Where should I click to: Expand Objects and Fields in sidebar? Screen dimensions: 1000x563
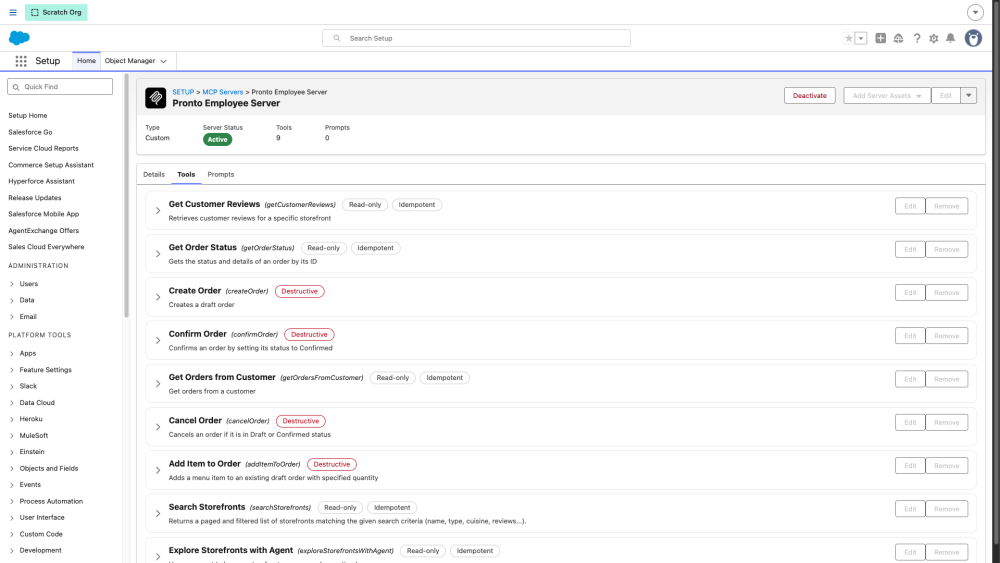point(11,469)
